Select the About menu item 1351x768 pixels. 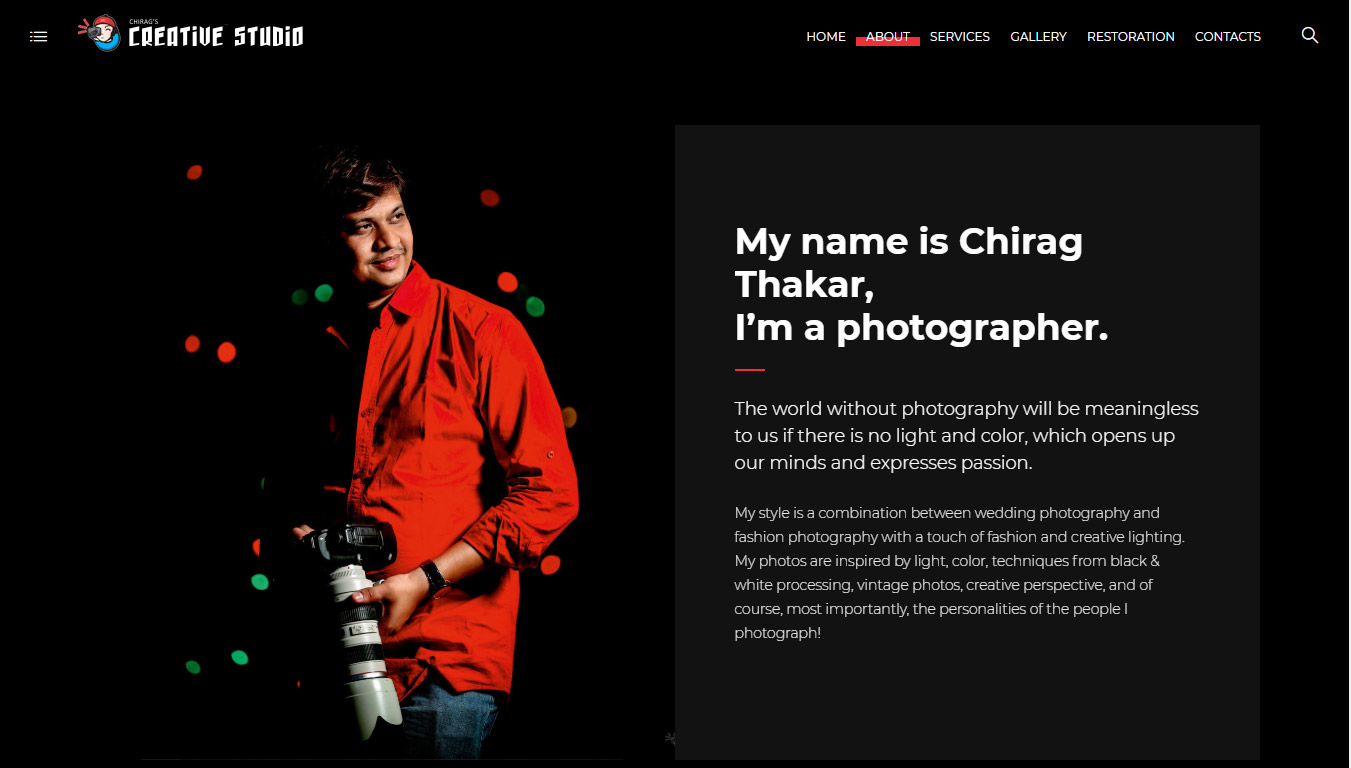pyautogui.click(x=888, y=37)
